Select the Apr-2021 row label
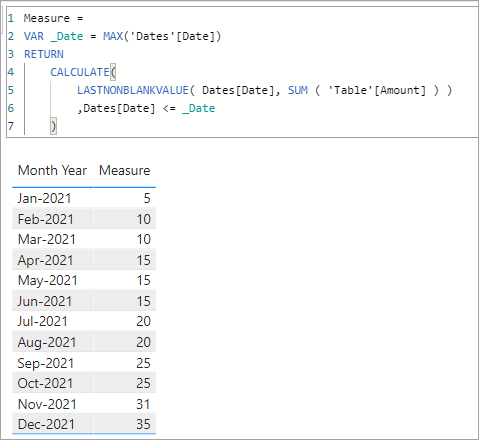The width and height of the screenshot is (479, 440). point(45,260)
